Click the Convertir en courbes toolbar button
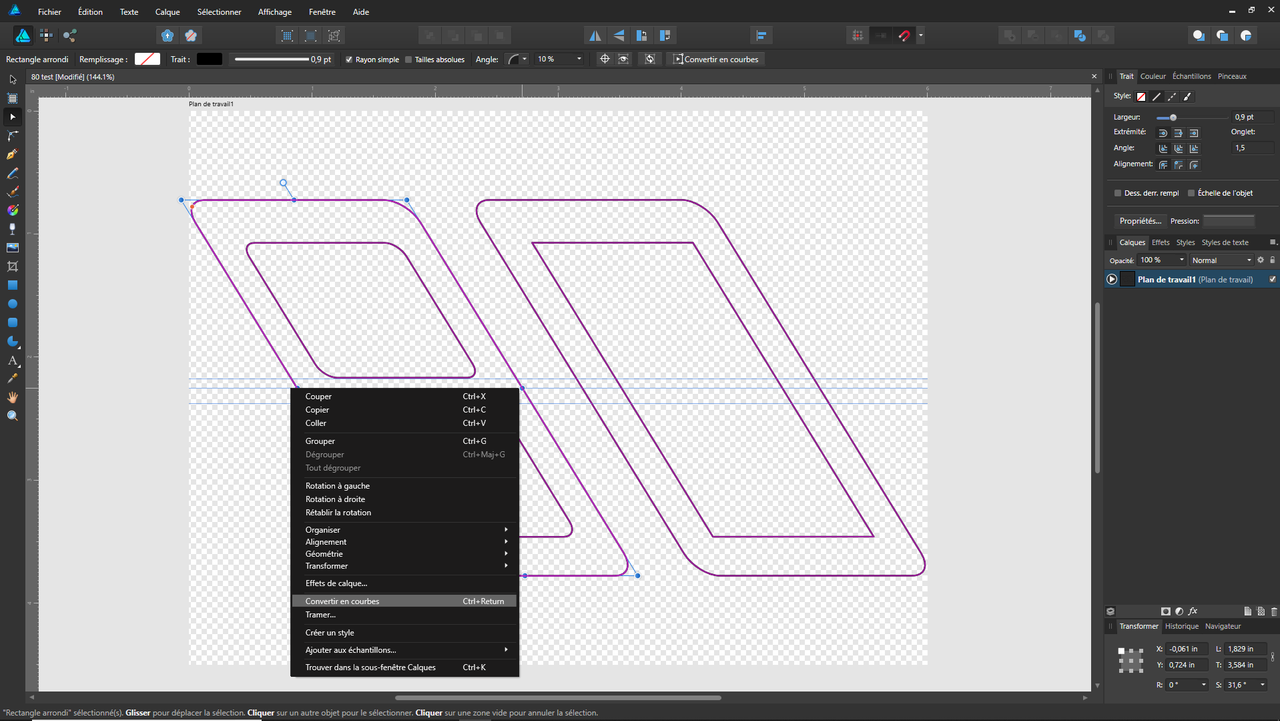 [x=715, y=59]
